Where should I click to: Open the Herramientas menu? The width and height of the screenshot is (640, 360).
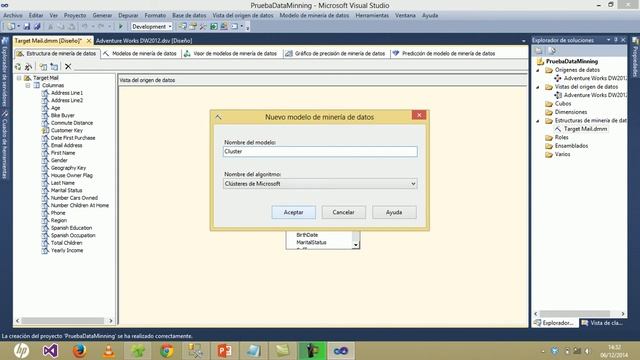[x=372, y=15]
